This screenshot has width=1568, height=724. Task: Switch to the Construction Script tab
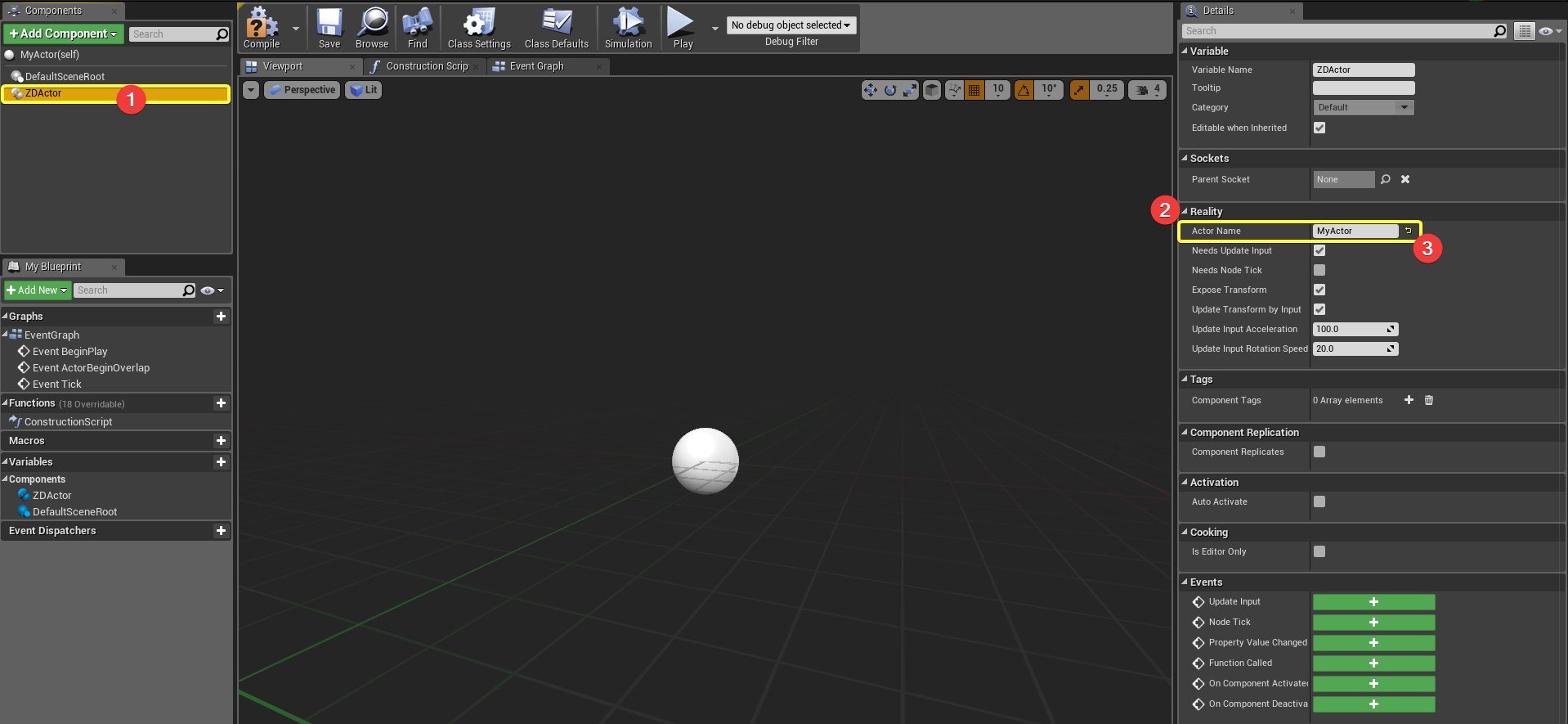coord(426,66)
